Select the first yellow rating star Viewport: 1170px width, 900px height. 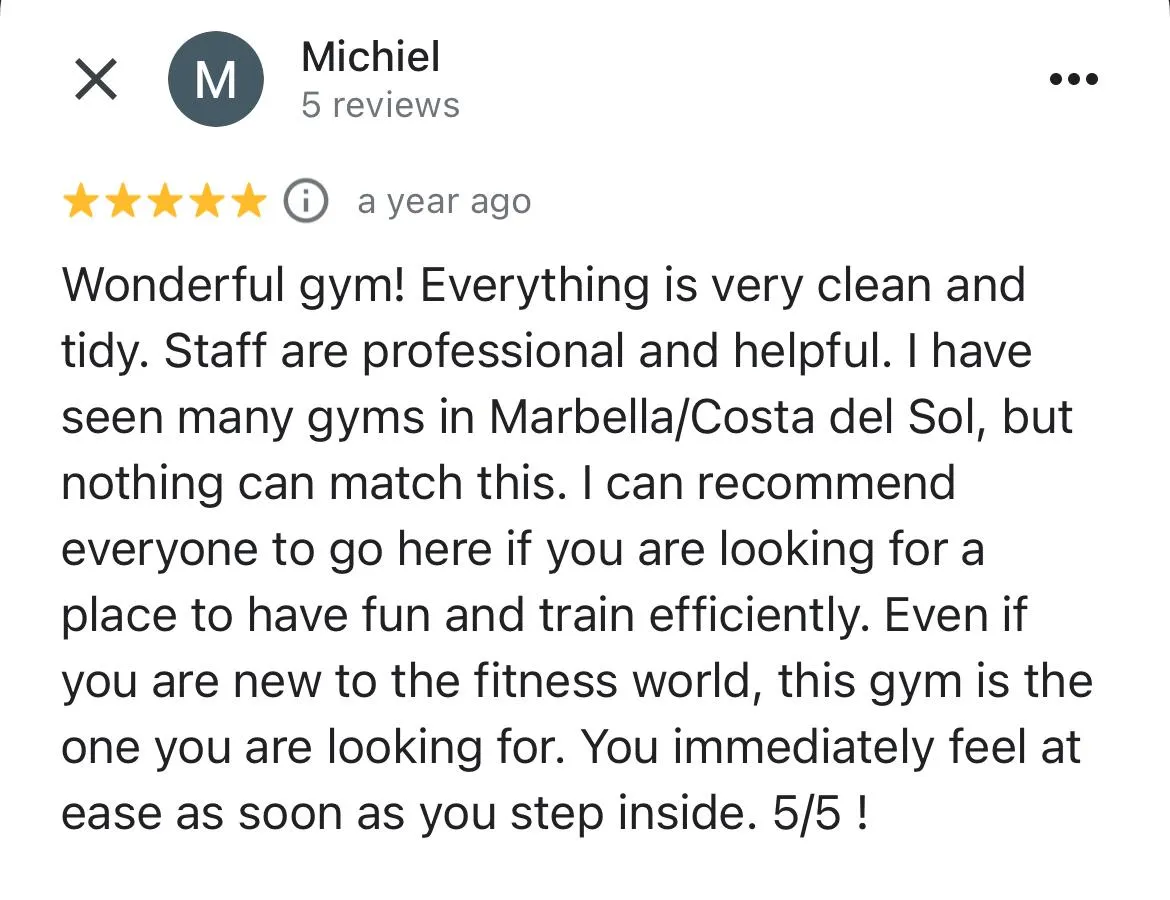click(81, 201)
